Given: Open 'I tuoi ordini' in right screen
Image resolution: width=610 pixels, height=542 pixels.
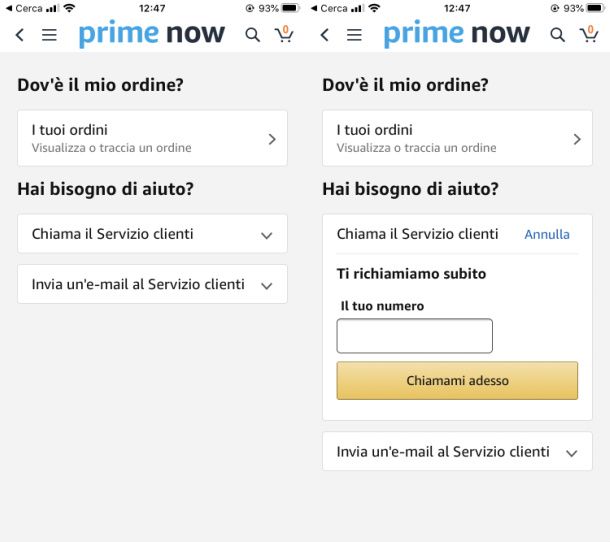Looking at the screenshot, I should pyautogui.click(x=457, y=138).
